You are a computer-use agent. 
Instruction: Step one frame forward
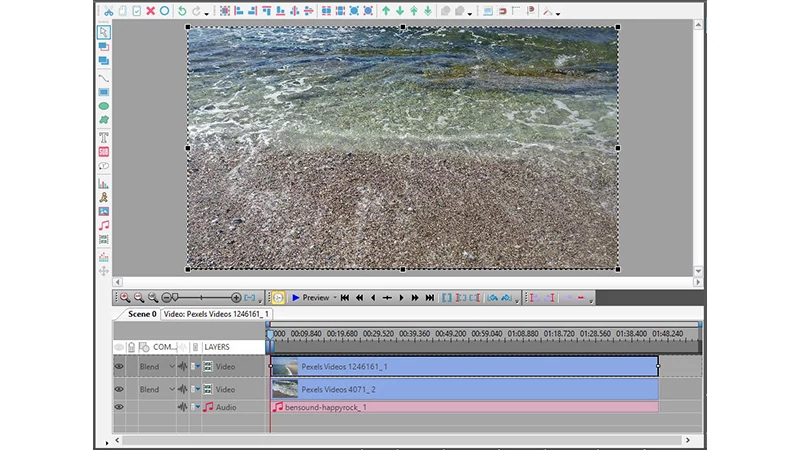click(401, 297)
